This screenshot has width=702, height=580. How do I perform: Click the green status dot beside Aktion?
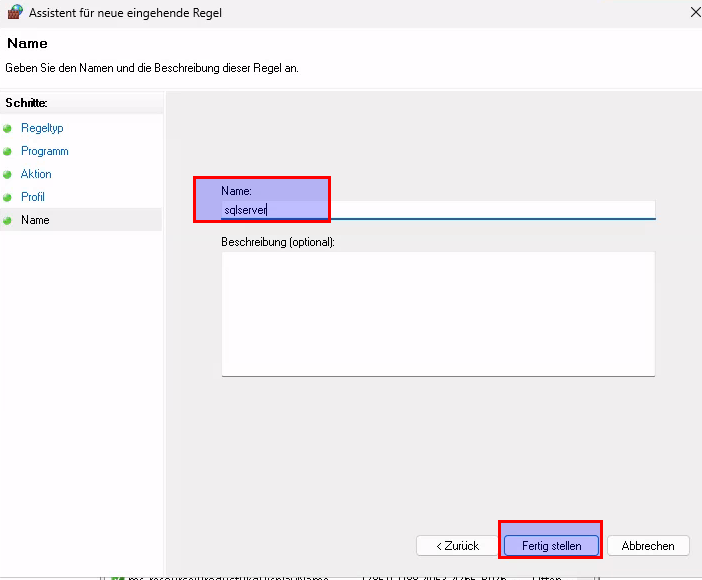click(x=8, y=175)
